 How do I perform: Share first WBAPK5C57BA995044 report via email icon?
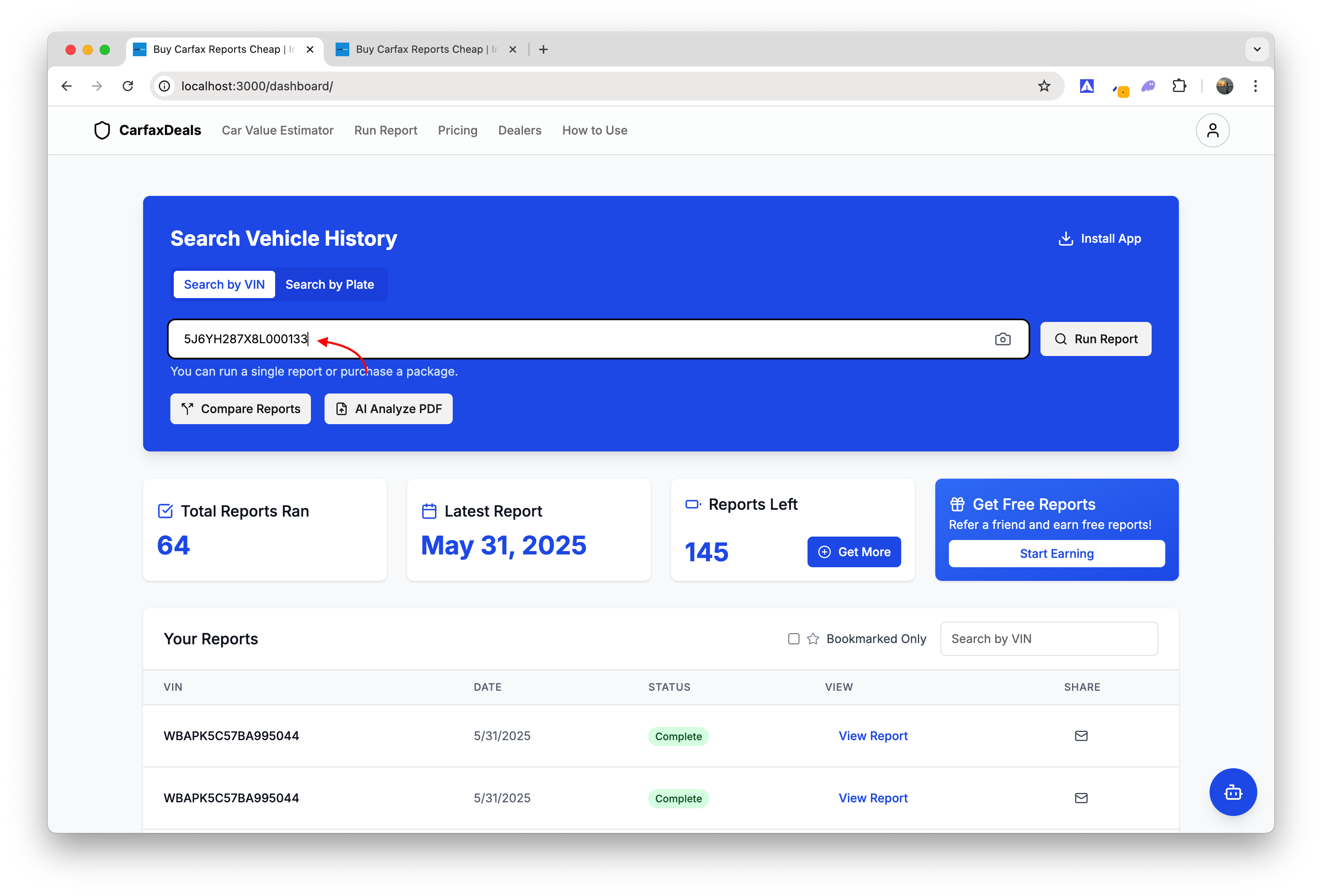click(x=1081, y=735)
